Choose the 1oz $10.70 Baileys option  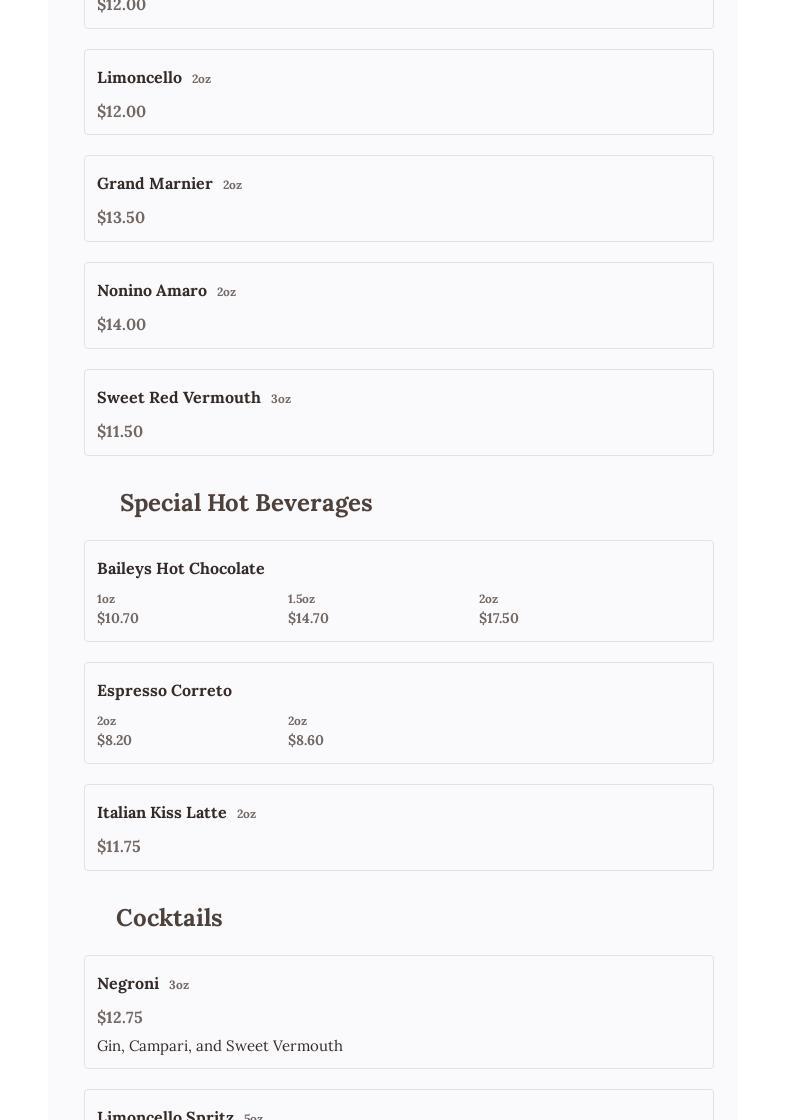(x=118, y=610)
